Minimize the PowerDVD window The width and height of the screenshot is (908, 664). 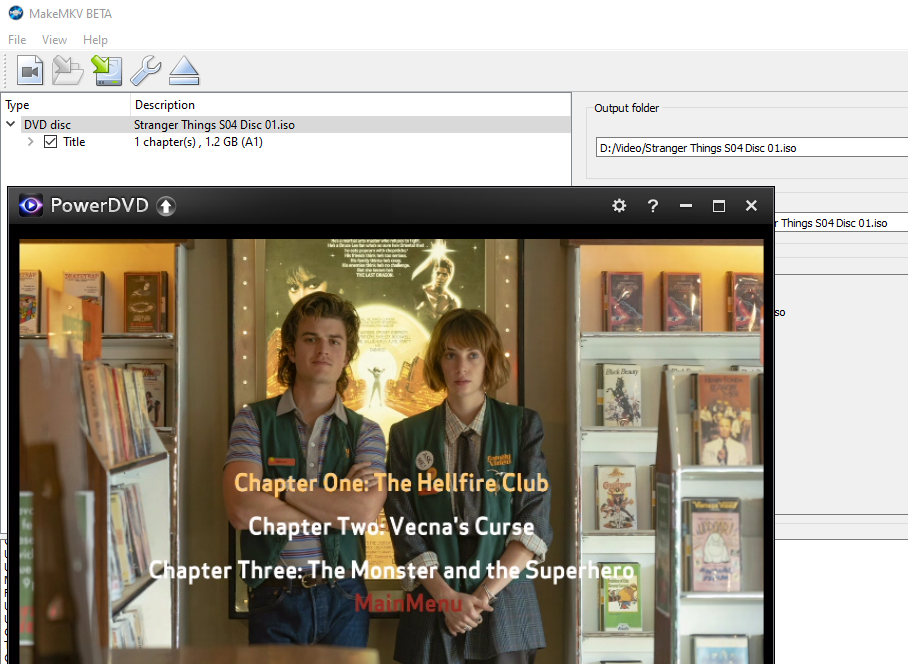click(686, 206)
